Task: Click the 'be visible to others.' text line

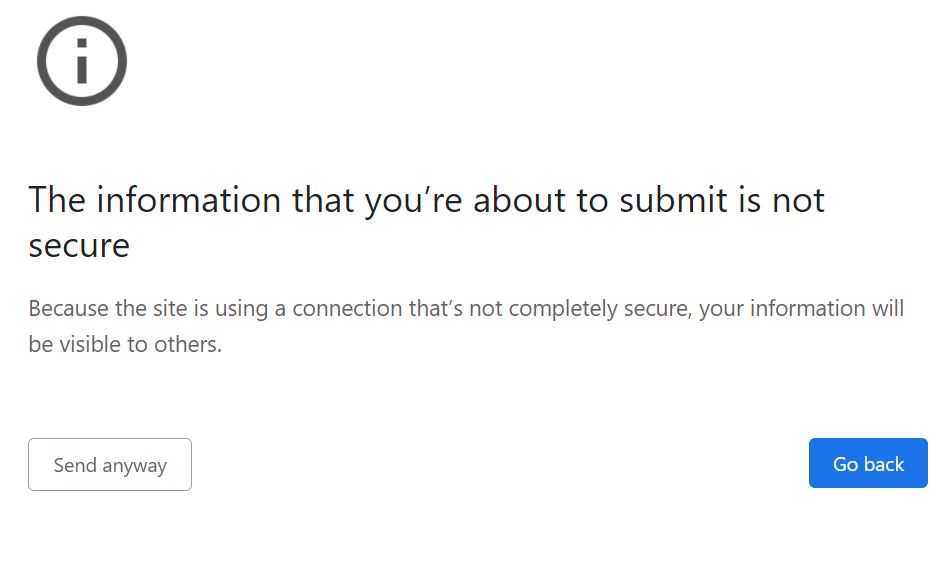Action: point(125,345)
